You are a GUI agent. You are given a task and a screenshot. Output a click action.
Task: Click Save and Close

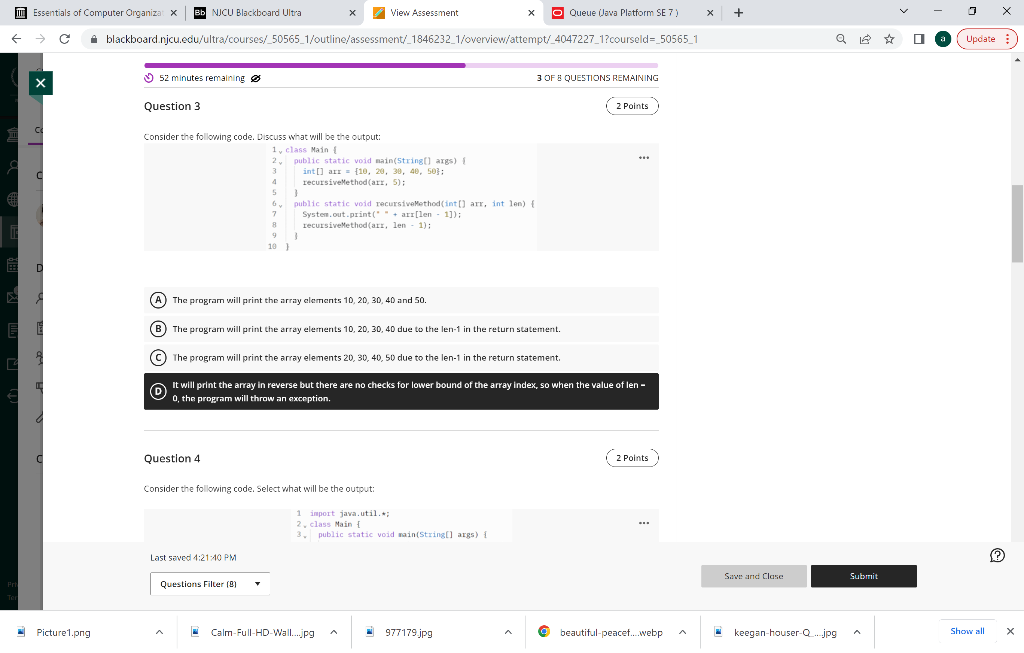point(753,576)
